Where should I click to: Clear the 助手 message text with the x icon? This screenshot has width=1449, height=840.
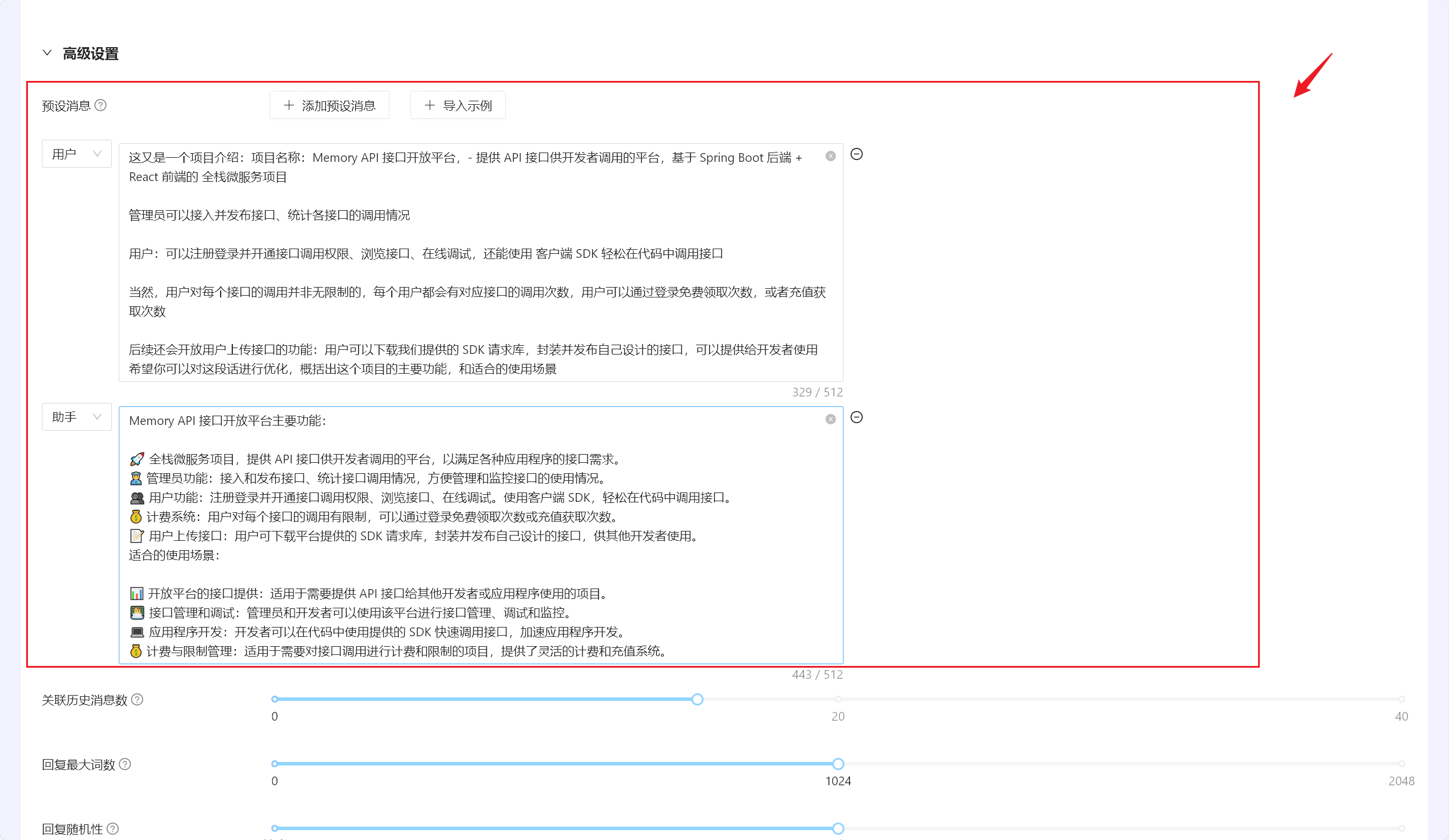pyautogui.click(x=831, y=419)
